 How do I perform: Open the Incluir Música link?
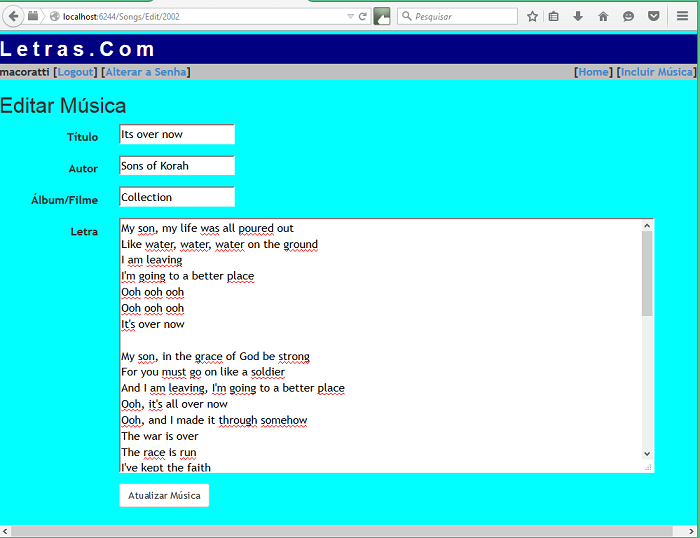tap(657, 72)
